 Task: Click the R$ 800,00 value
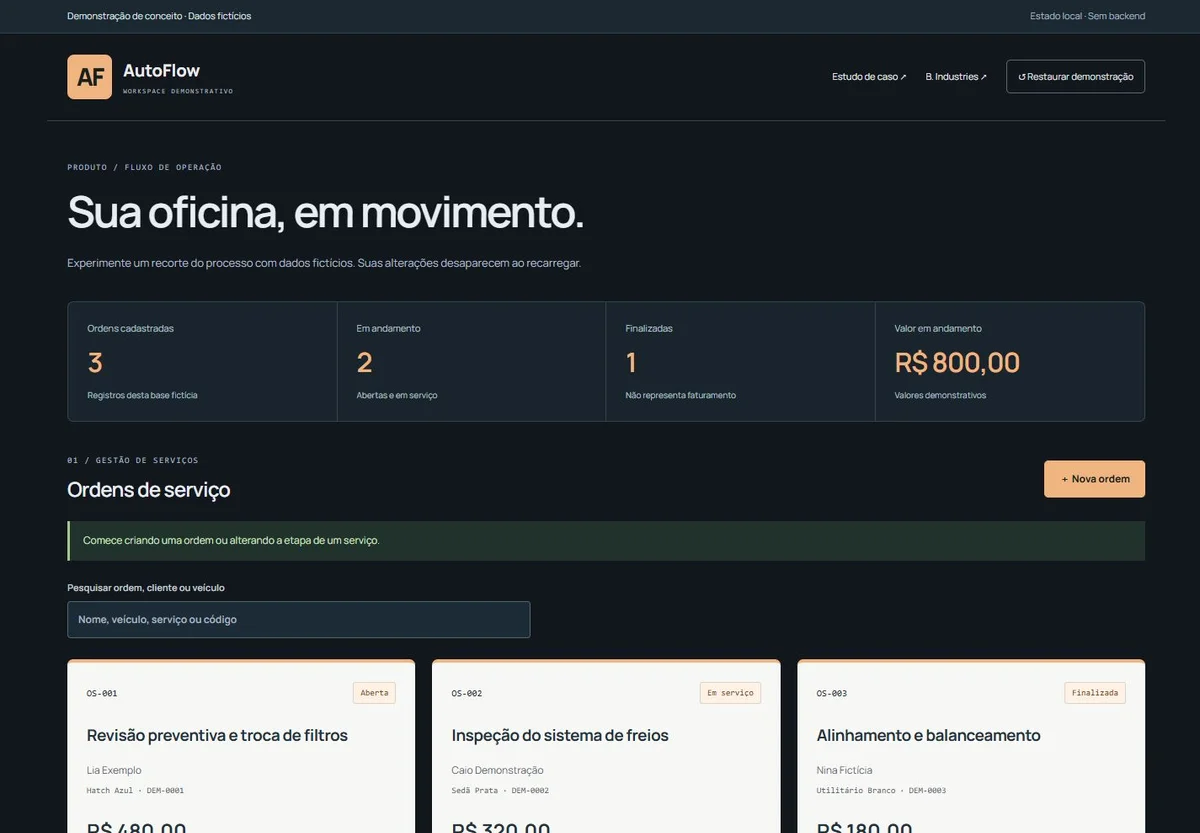pyautogui.click(x=957, y=362)
